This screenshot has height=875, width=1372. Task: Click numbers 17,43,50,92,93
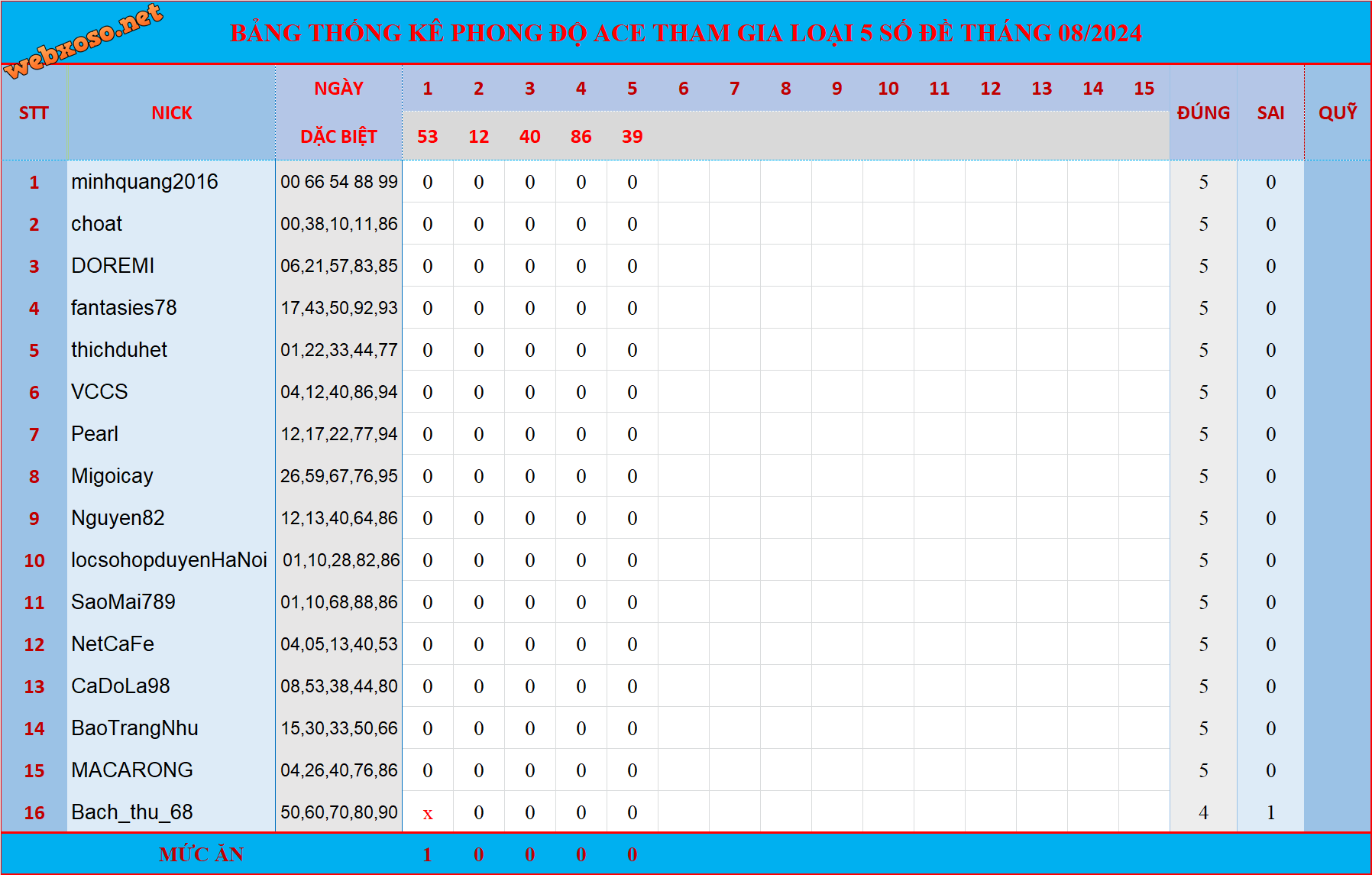tap(339, 308)
